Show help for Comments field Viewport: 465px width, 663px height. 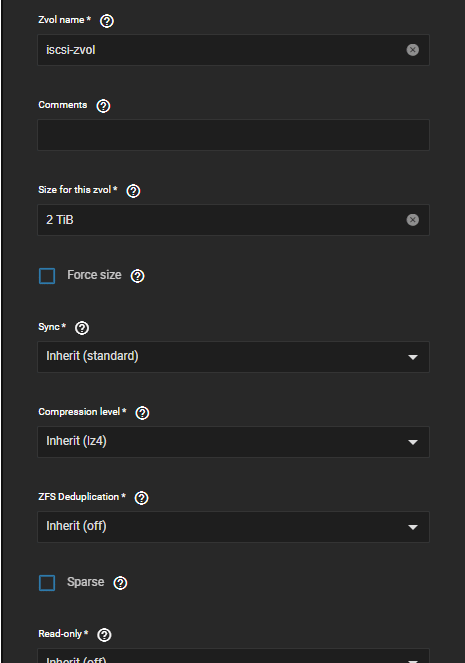[103, 106]
